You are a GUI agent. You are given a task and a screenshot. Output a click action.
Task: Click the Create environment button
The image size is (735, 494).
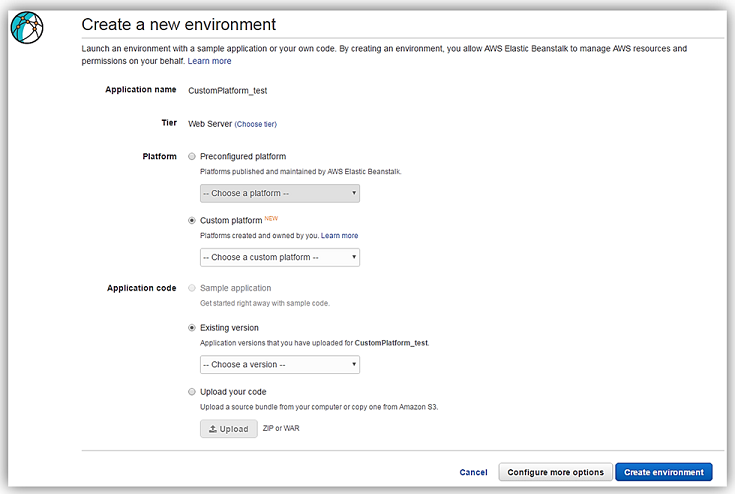coord(663,472)
